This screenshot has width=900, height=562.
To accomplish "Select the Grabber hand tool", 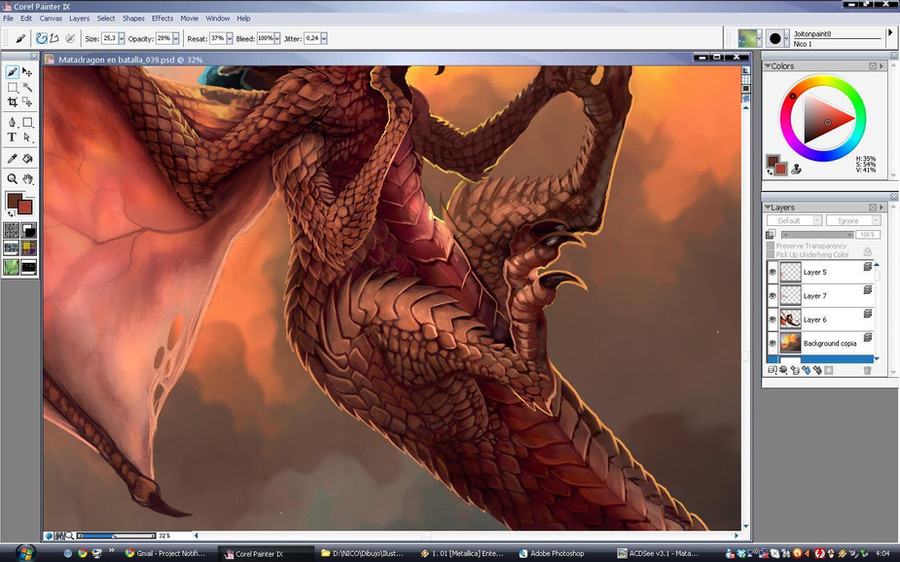I will (x=28, y=179).
